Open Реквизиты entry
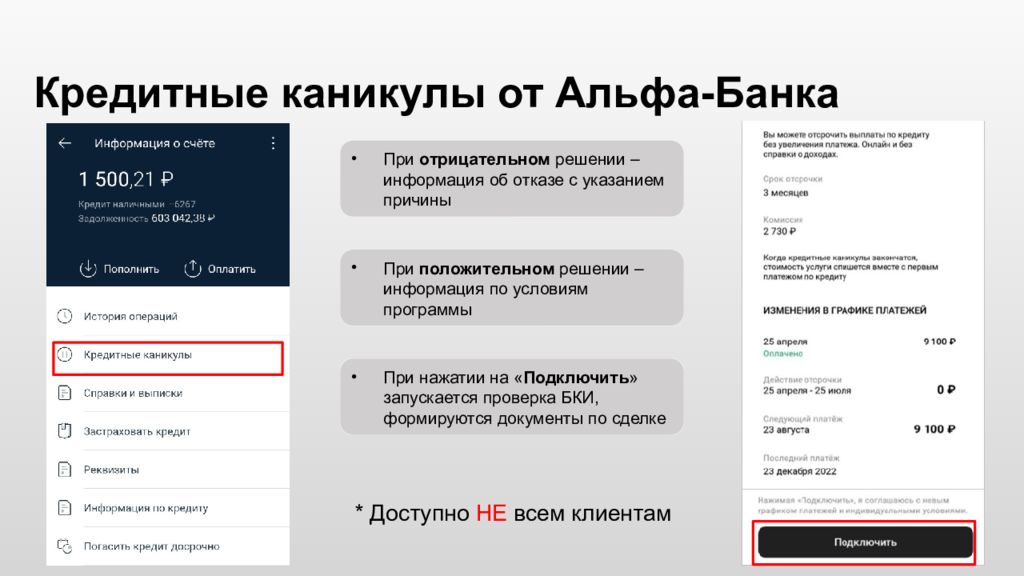 168,470
